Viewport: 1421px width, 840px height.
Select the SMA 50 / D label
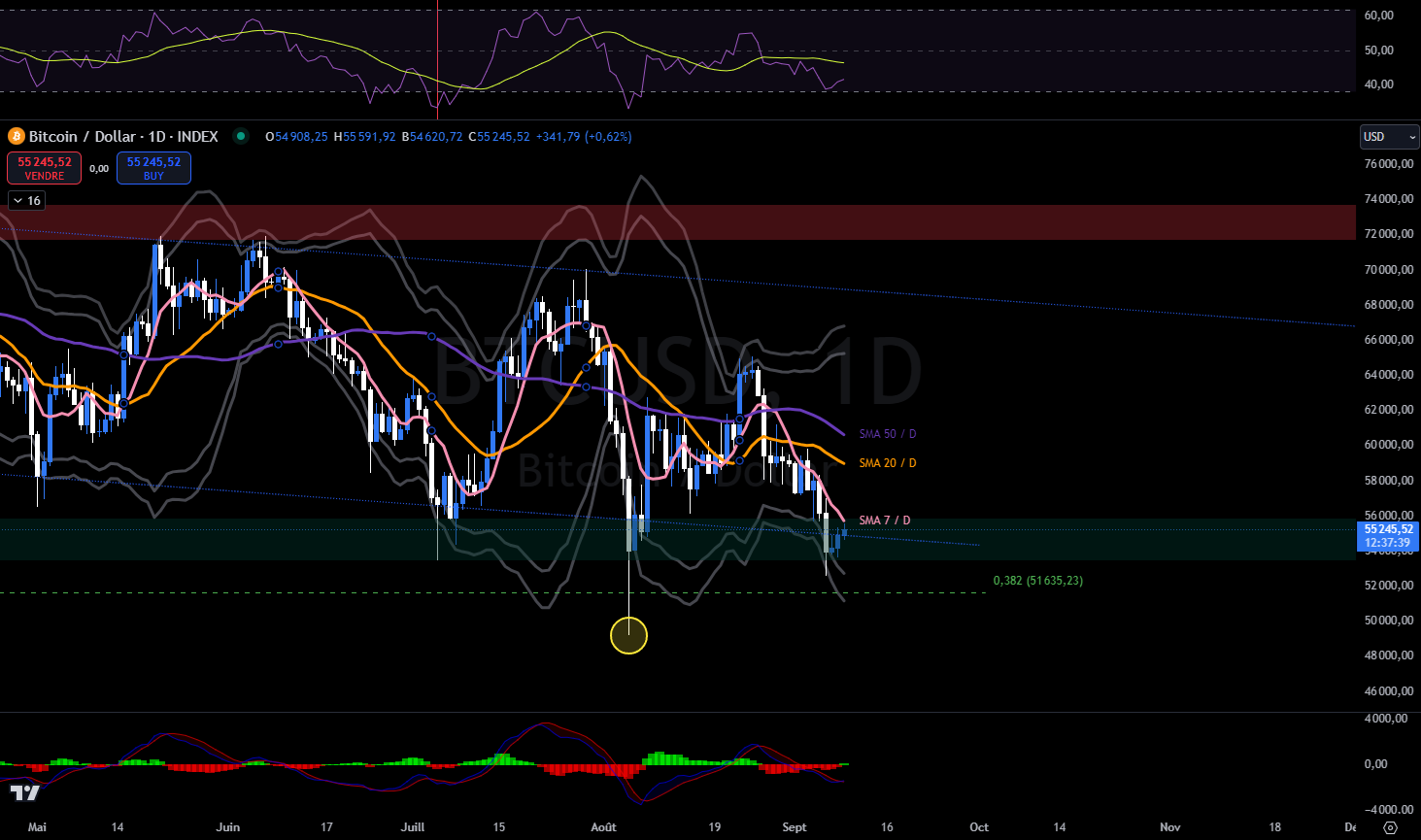click(x=887, y=434)
